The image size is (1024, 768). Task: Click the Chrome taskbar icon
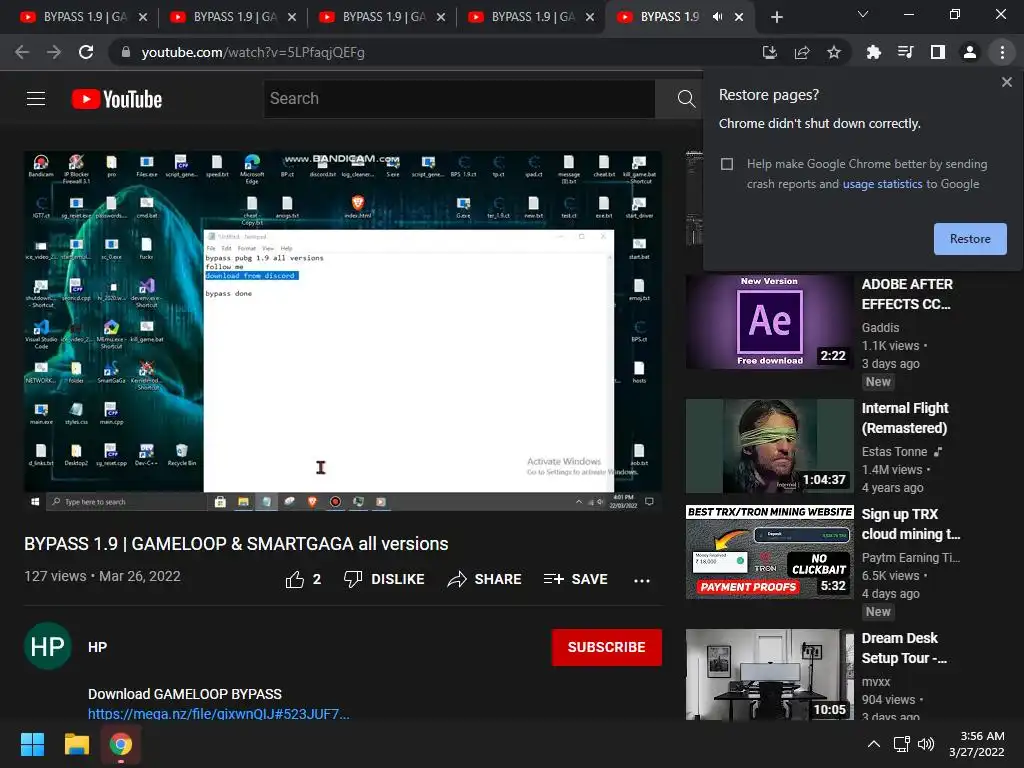coord(121,744)
